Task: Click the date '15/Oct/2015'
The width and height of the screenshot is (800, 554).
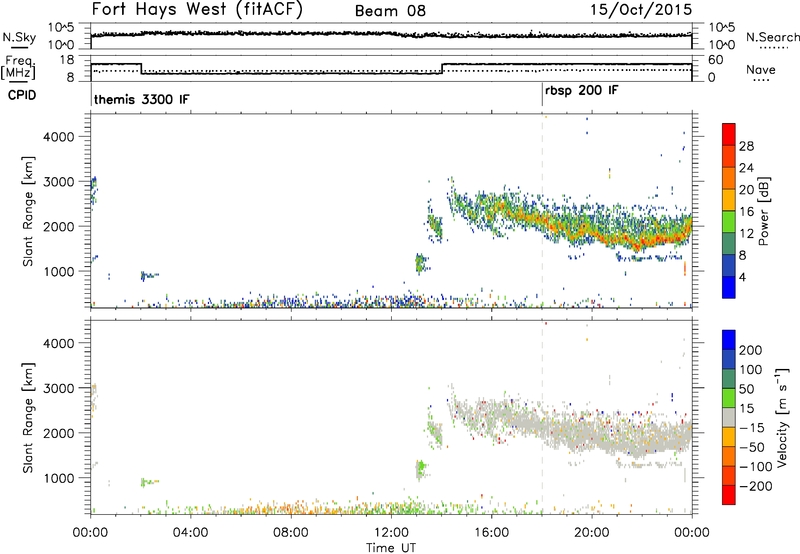Action: click(x=641, y=10)
